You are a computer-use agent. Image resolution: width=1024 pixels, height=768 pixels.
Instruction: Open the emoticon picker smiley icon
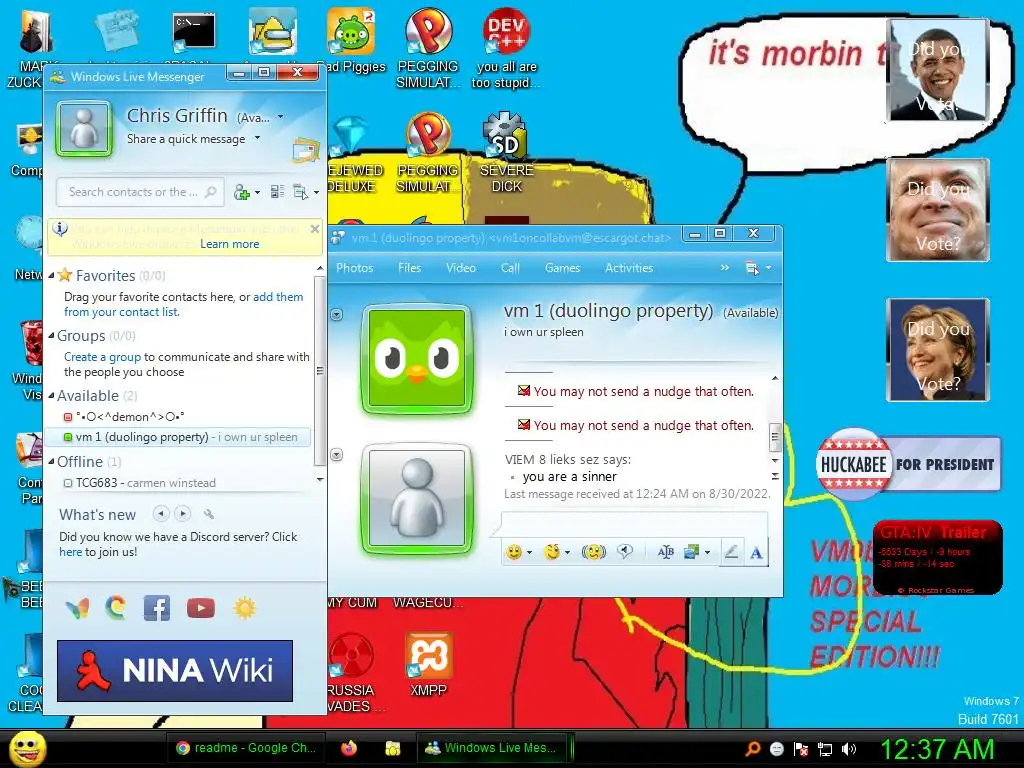pyautogui.click(x=515, y=552)
